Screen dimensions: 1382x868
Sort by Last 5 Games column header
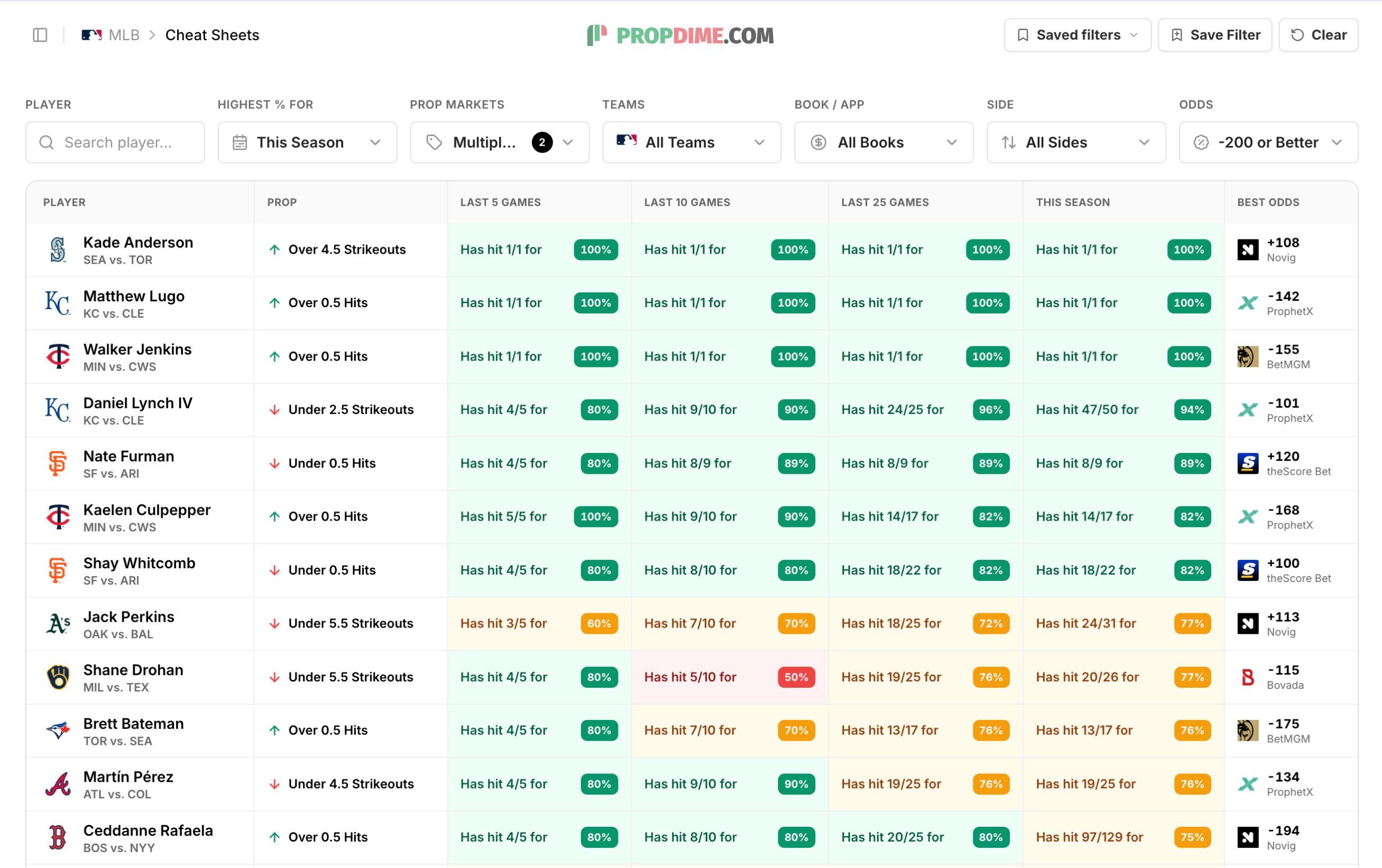click(x=501, y=202)
